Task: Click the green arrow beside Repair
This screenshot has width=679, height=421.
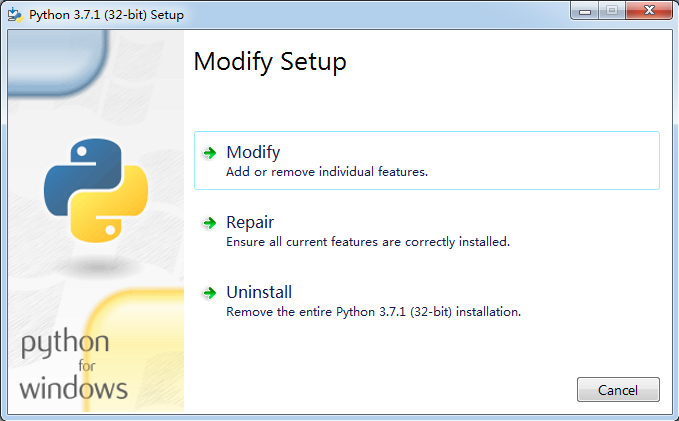Action: 209,223
